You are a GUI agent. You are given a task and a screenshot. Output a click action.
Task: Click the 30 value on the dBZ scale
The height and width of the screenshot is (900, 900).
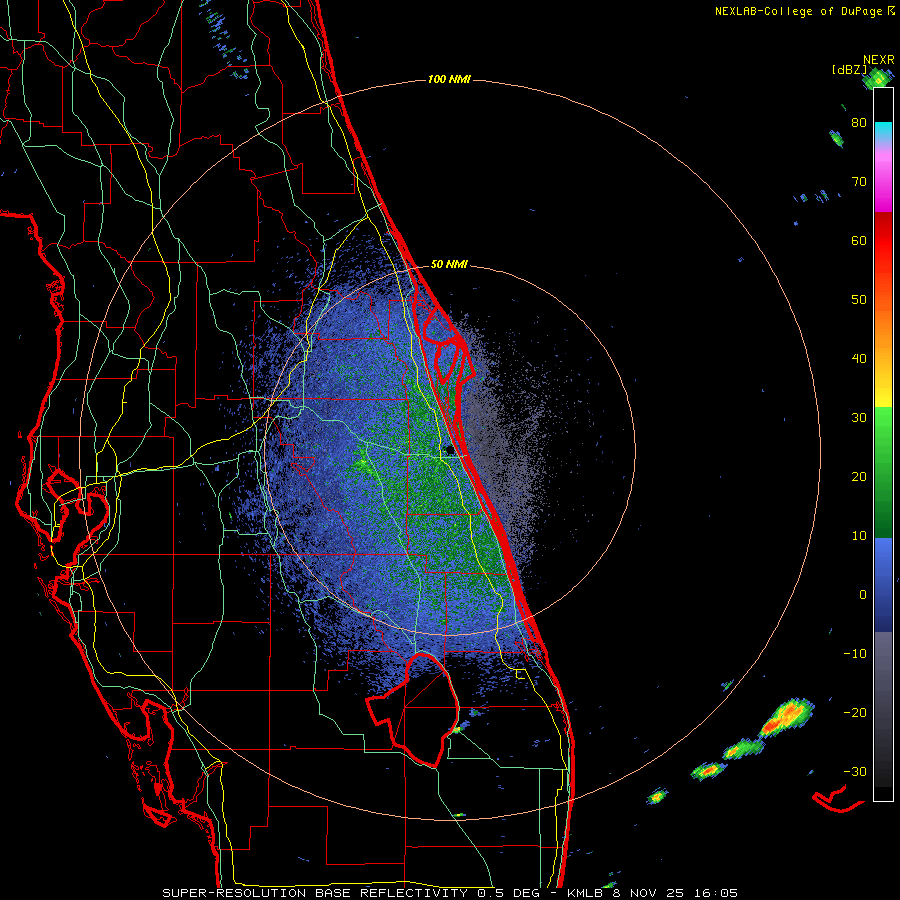(859, 418)
